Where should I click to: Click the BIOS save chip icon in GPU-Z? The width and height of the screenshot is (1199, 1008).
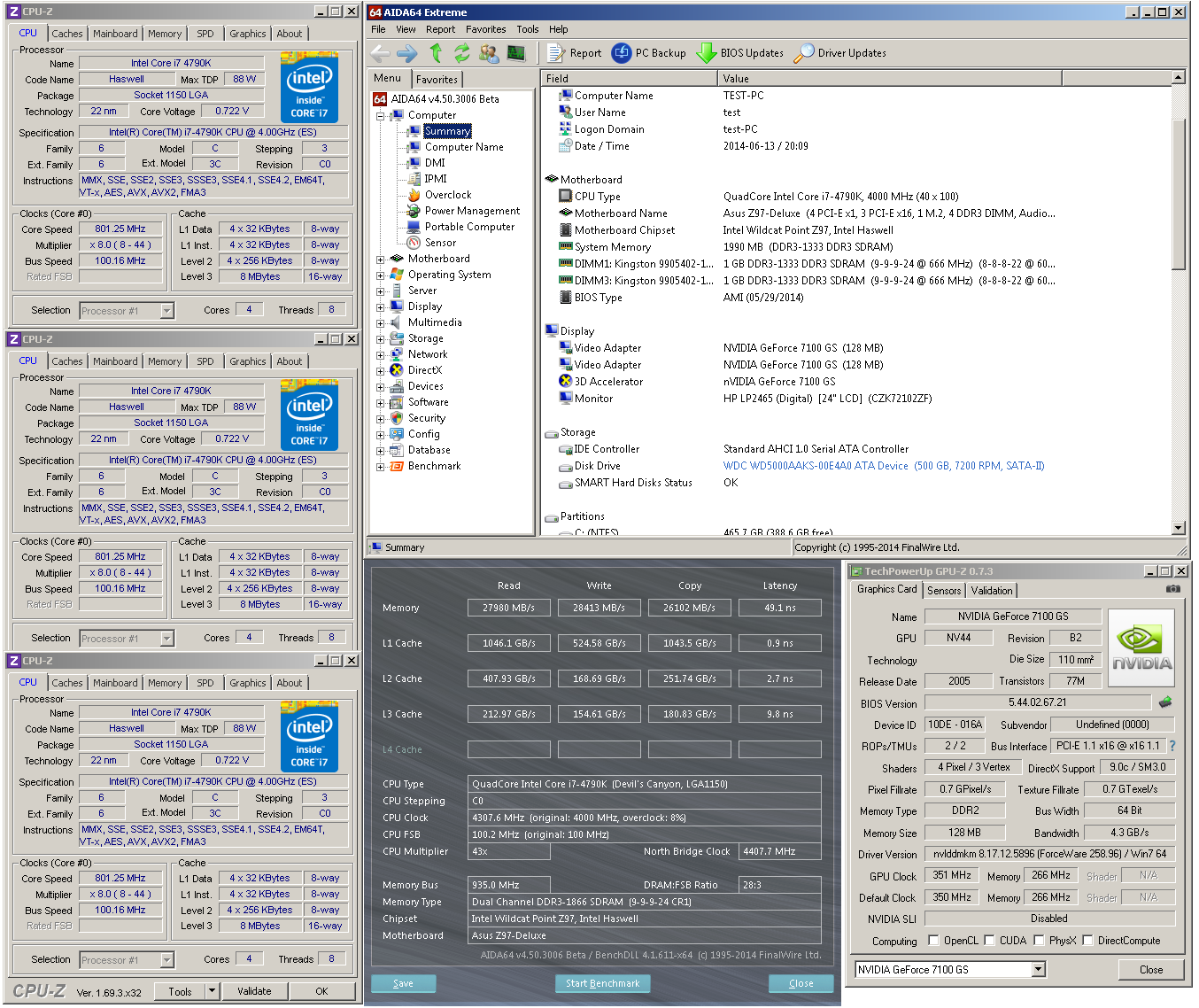tap(1165, 702)
